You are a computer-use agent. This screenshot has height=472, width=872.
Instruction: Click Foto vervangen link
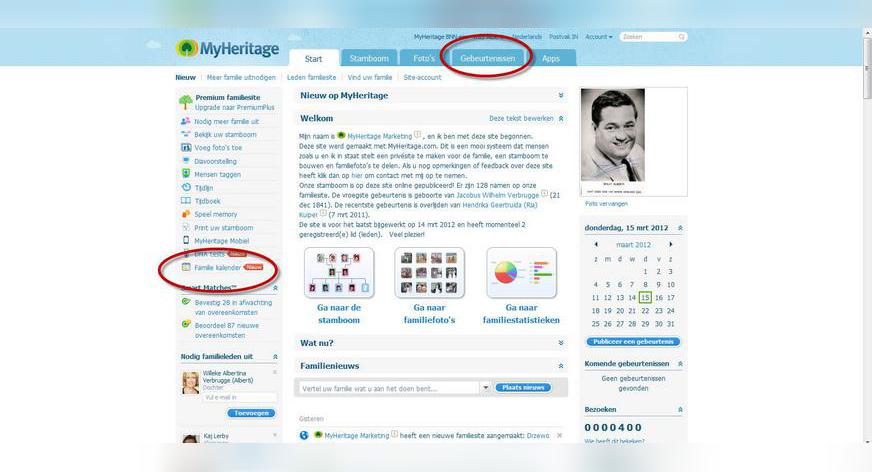606,204
